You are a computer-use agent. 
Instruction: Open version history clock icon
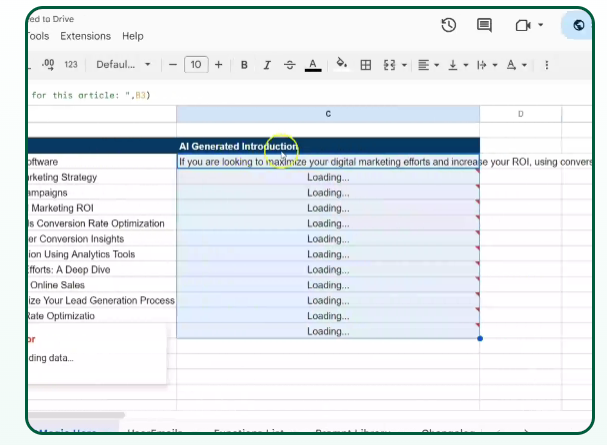(449, 25)
